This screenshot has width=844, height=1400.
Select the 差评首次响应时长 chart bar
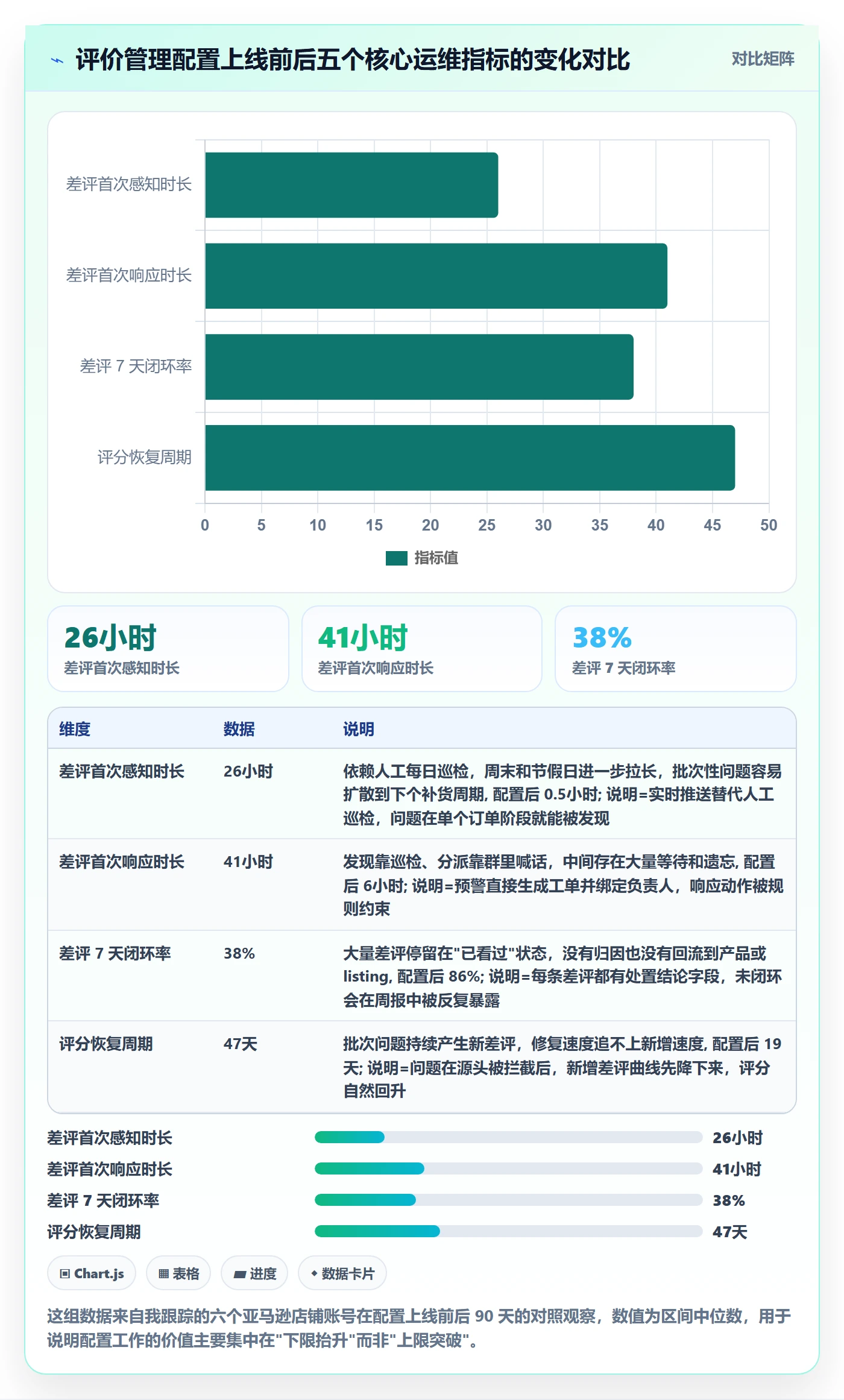[x=436, y=276]
